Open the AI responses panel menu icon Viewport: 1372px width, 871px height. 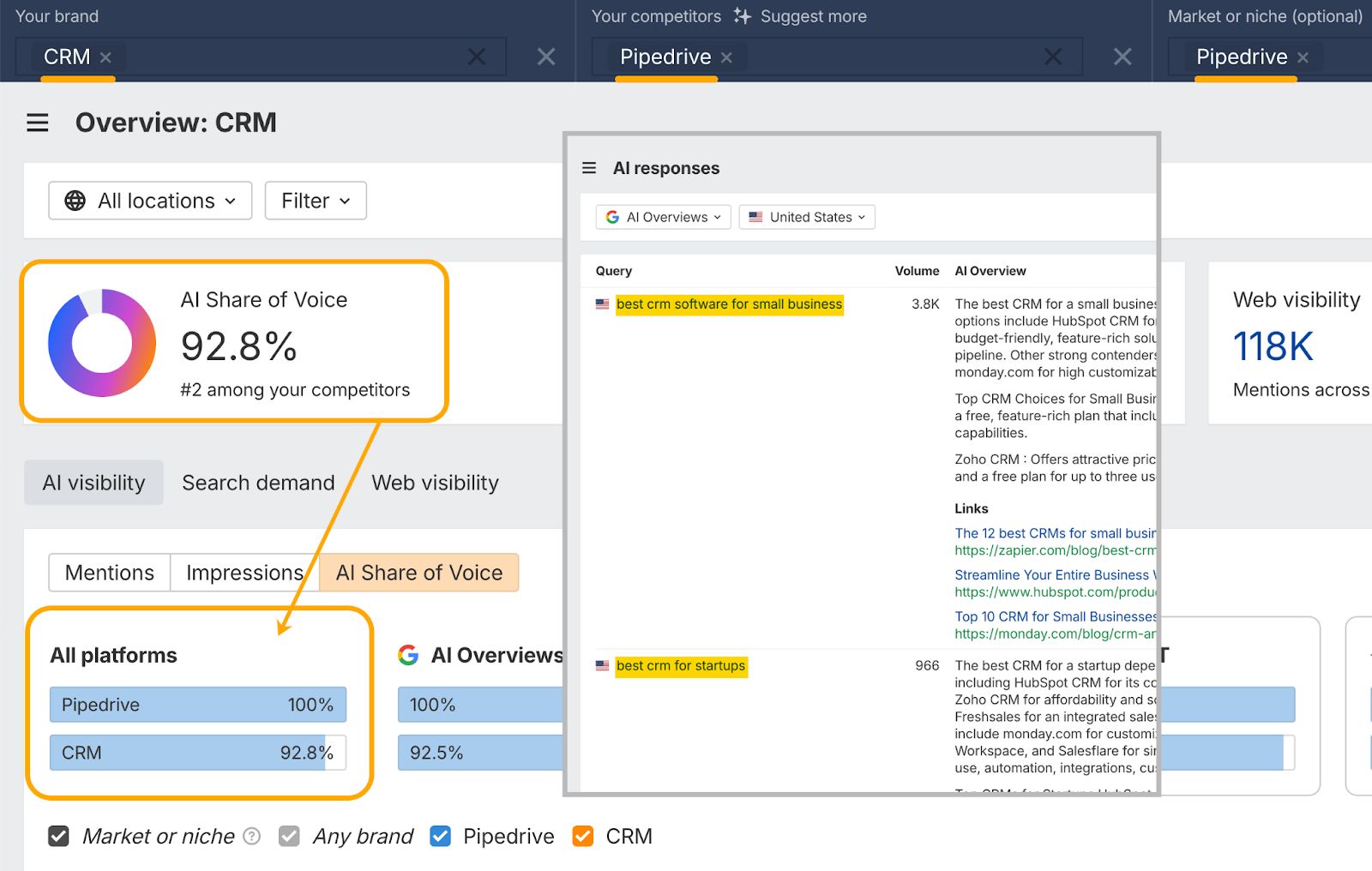589,168
